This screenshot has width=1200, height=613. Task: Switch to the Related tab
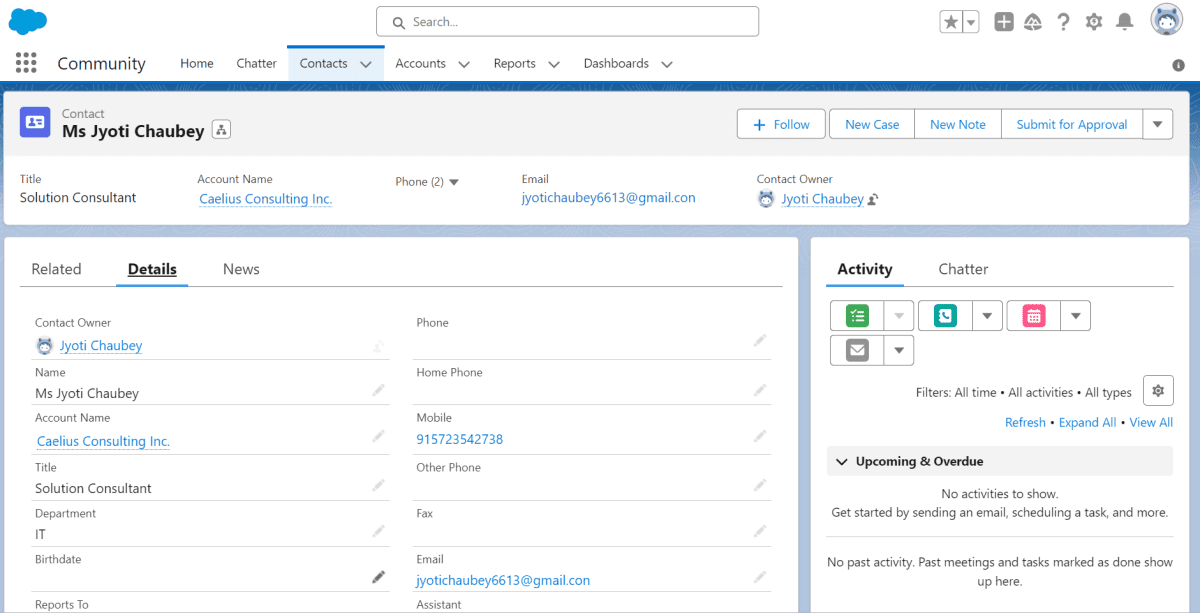click(56, 269)
